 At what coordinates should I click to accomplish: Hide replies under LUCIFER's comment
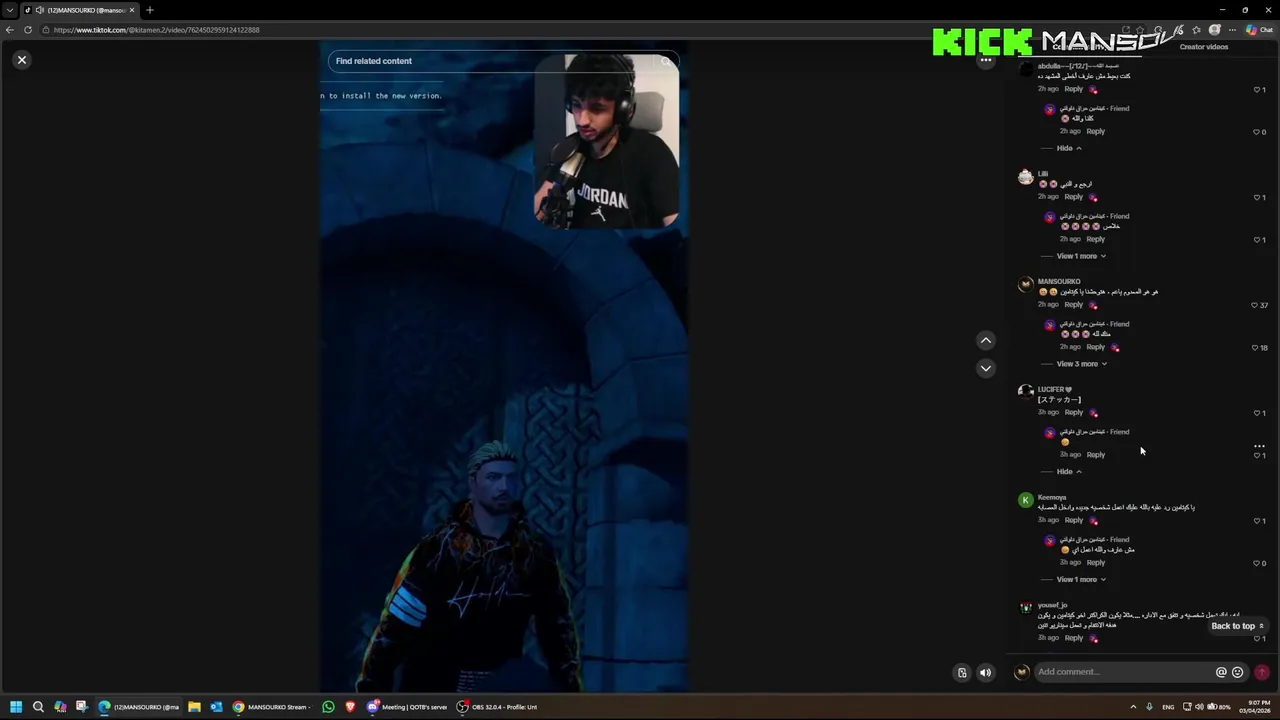(1069, 472)
